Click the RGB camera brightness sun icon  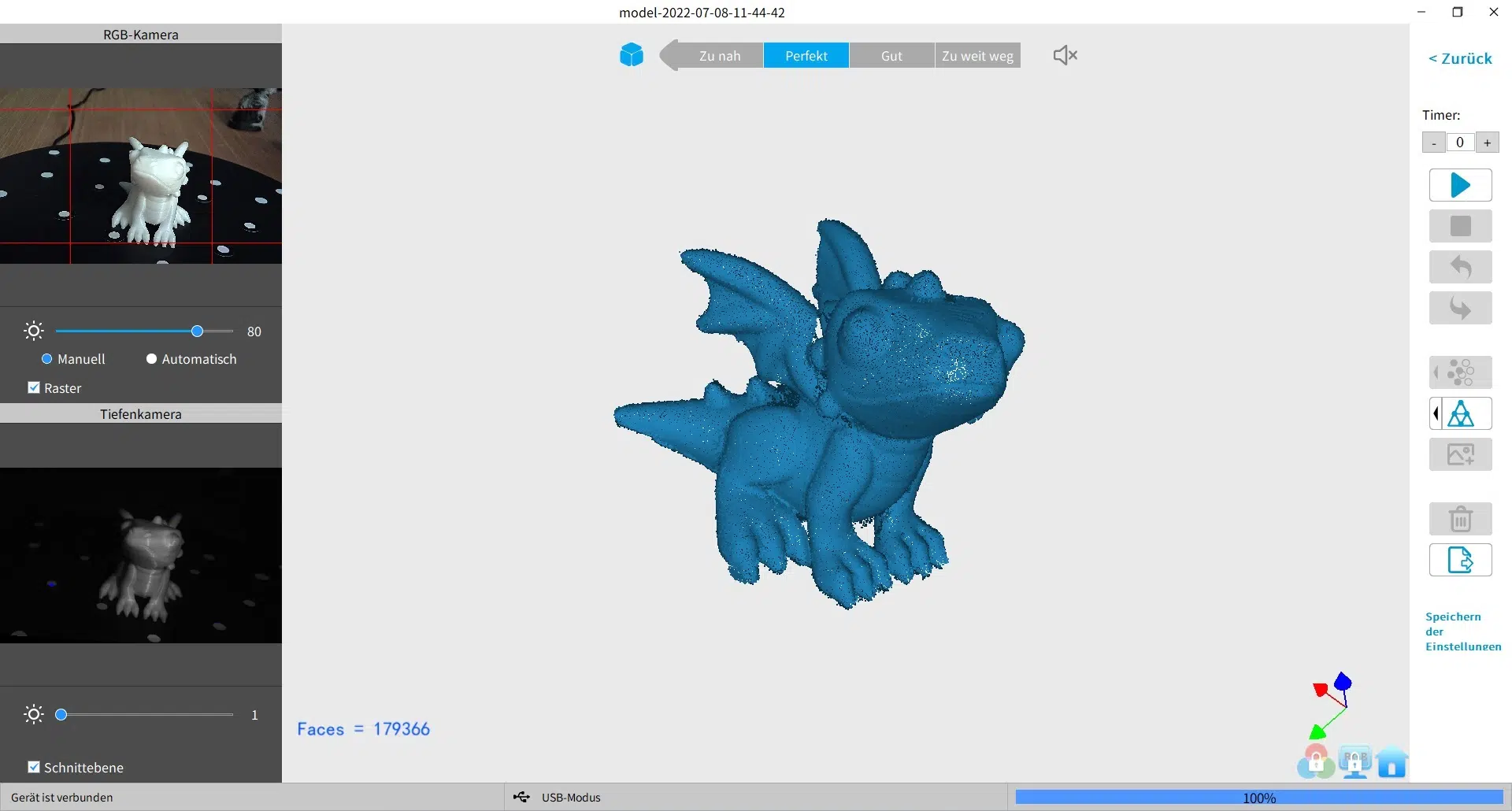click(x=34, y=331)
